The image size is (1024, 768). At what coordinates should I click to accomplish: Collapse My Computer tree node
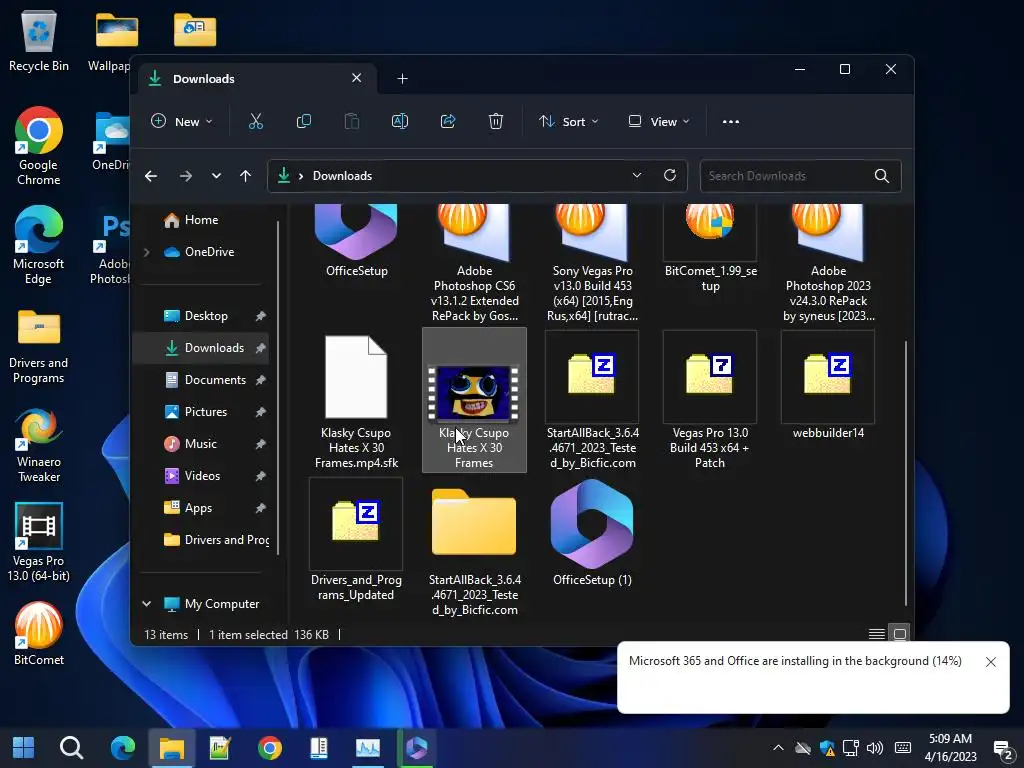[x=147, y=603]
